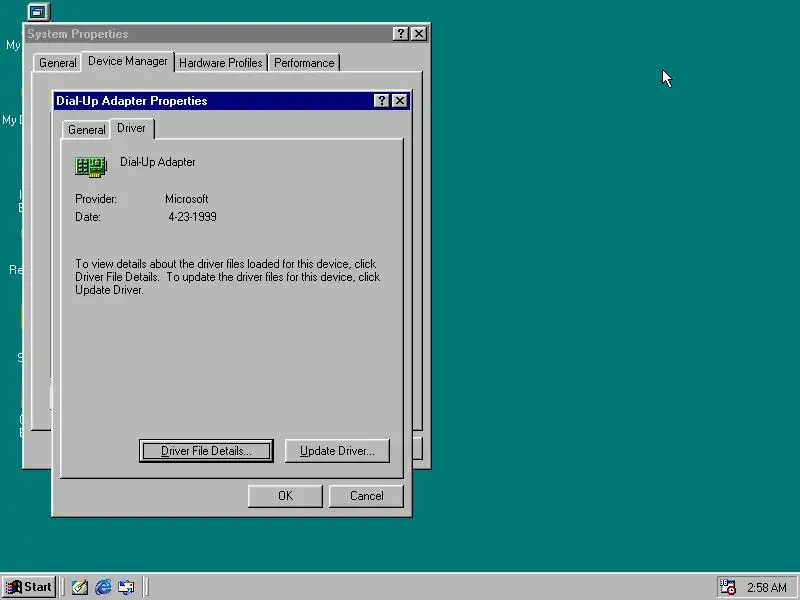800x600 pixels.
Task: Click the small window icon above System Properties
Action: (38, 11)
